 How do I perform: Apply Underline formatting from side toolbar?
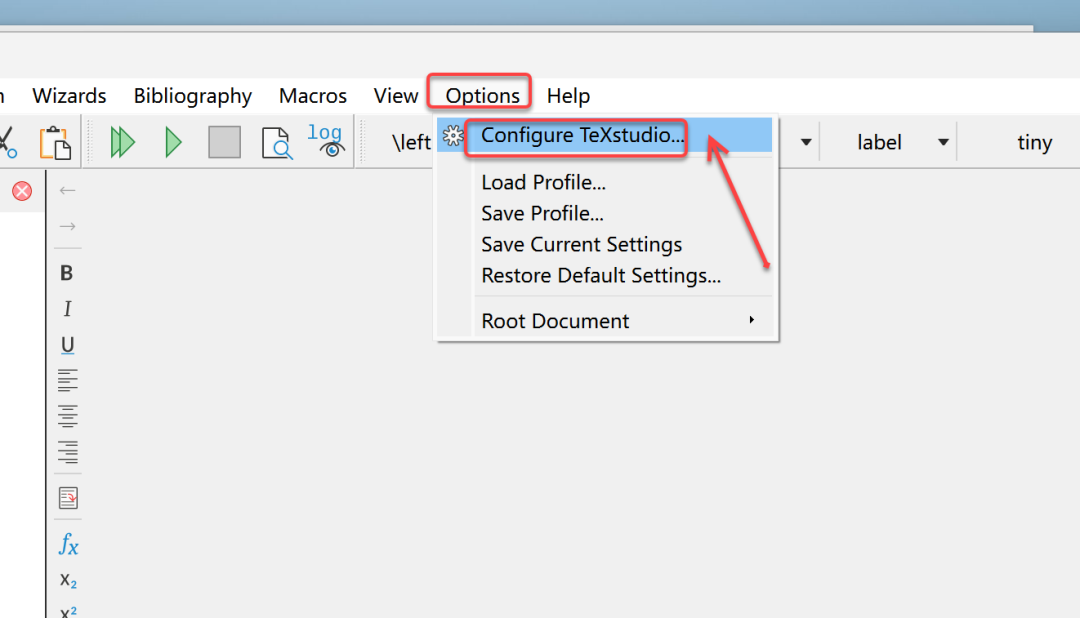(67, 345)
